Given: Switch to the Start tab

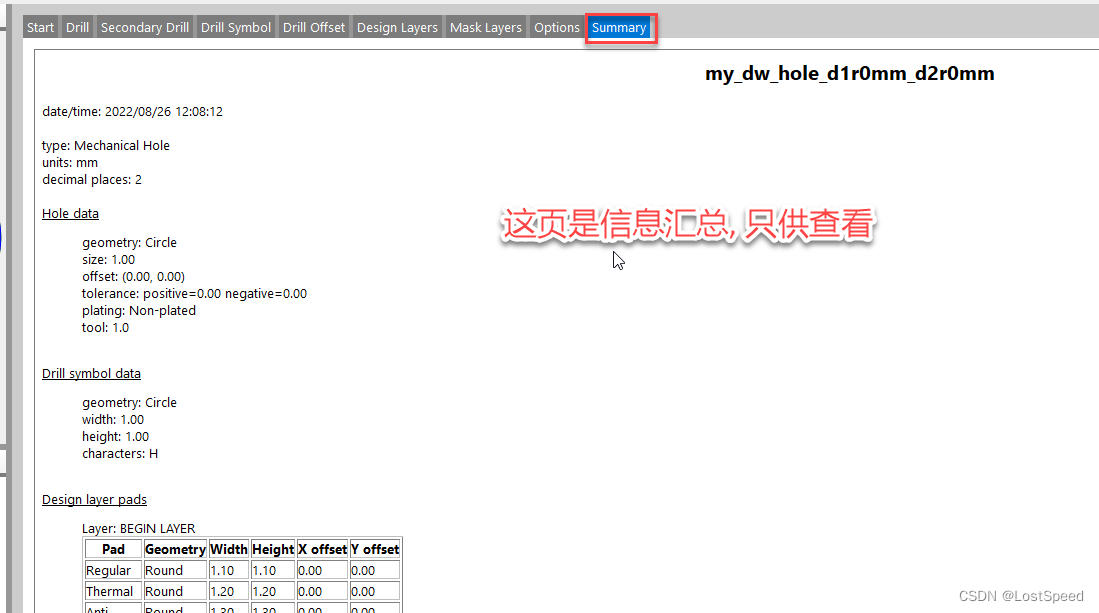Looking at the screenshot, I should (x=40, y=27).
